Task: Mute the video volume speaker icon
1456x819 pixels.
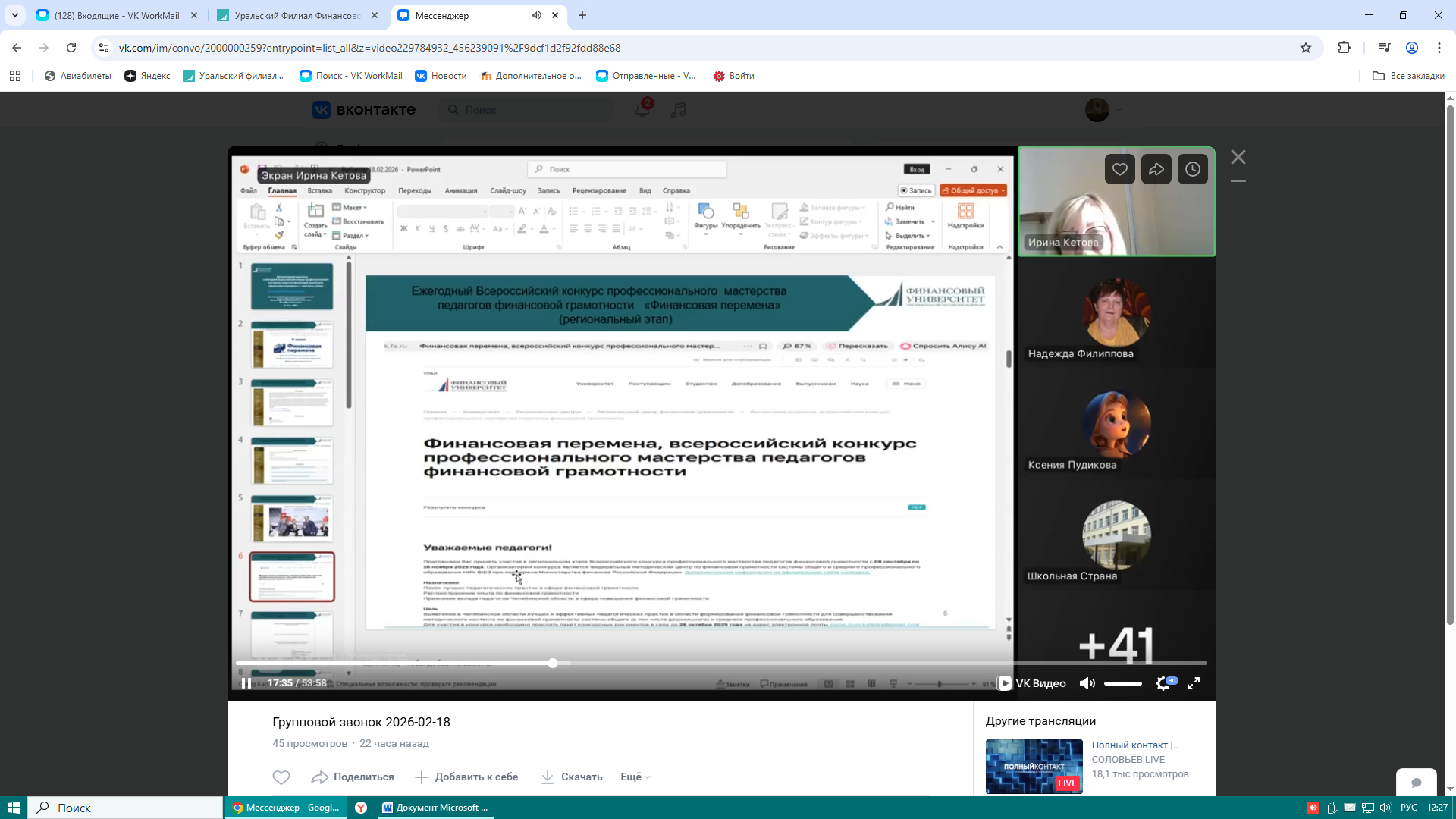Action: point(1087,683)
